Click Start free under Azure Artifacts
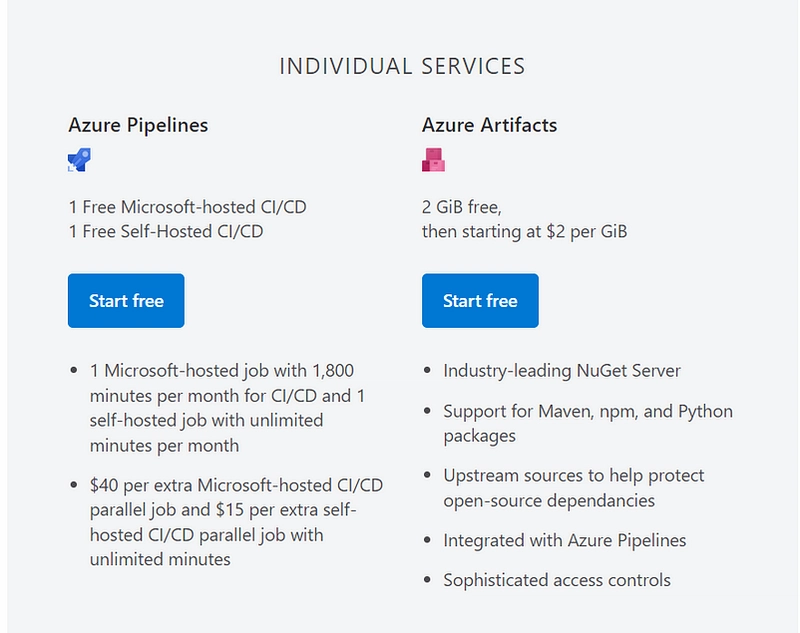800x633 pixels. [480, 300]
